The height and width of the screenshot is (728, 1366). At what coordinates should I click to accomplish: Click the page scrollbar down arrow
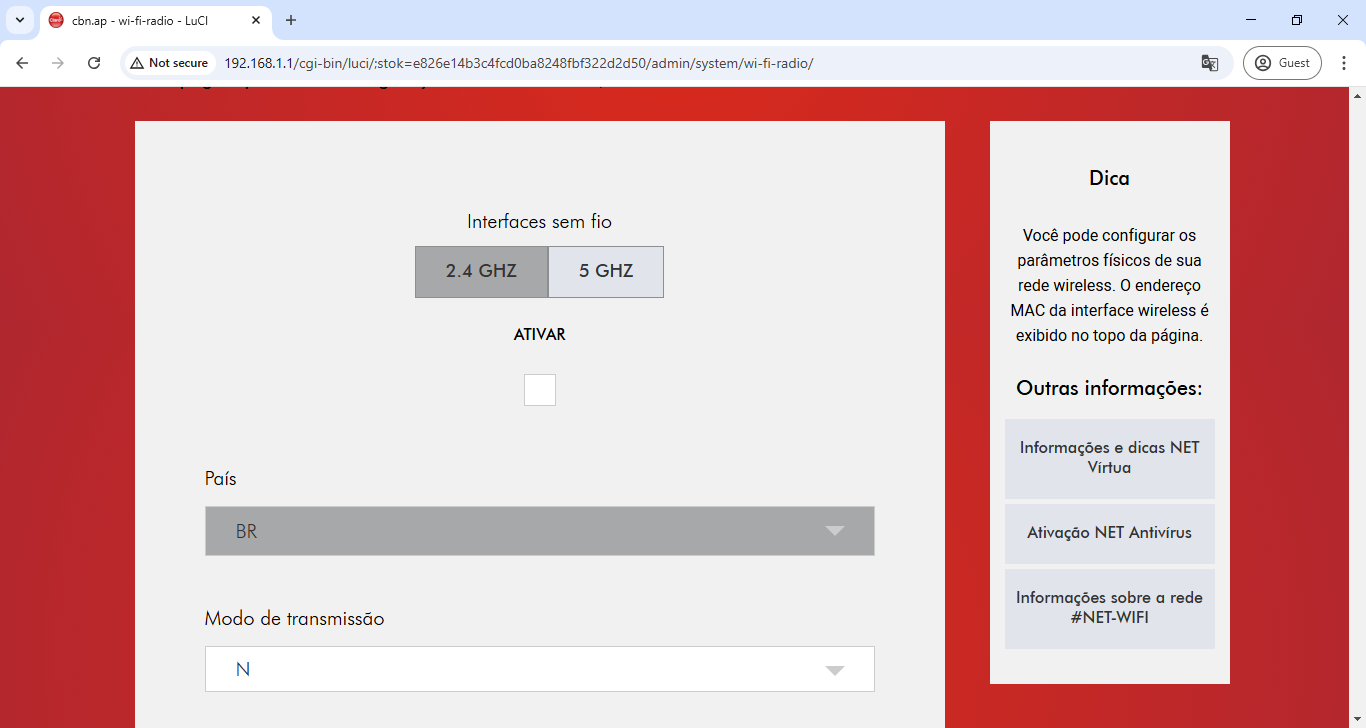1357,720
